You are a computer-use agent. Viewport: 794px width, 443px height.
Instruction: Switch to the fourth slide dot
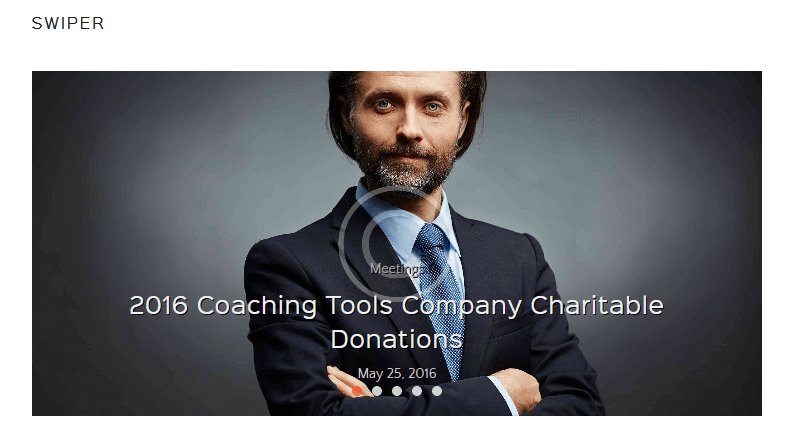point(417,391)
